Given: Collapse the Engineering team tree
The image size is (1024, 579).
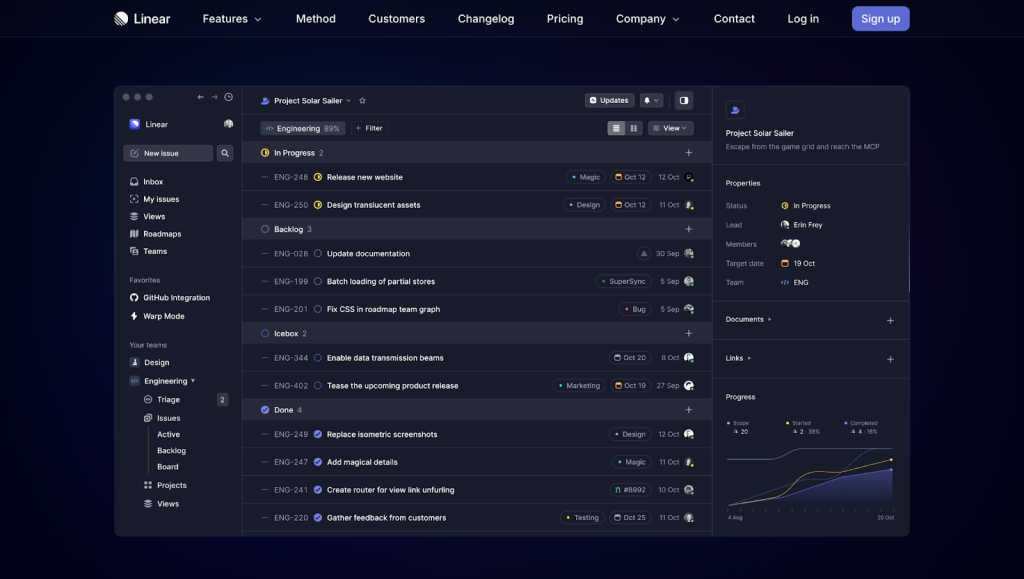Looking at the screenshot, I should [x=193, y=381].
